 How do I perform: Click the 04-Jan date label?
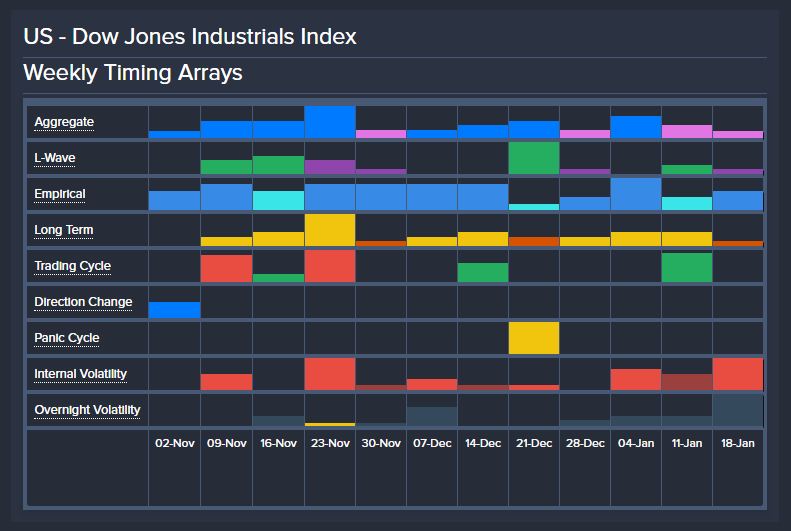[x=636, y=443]
